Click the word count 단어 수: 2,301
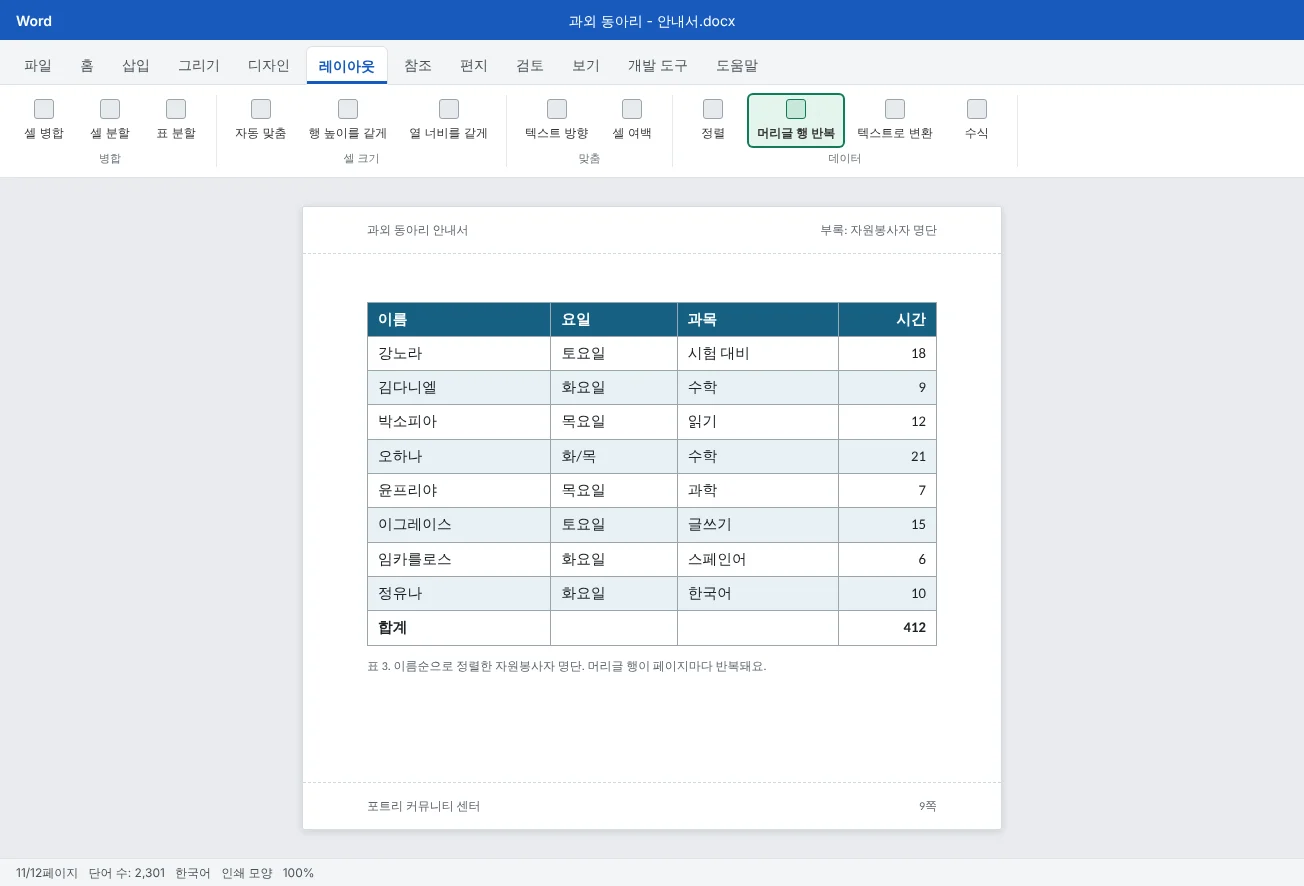Screen dimensions: 1304x886 click(x=127, y=873)
